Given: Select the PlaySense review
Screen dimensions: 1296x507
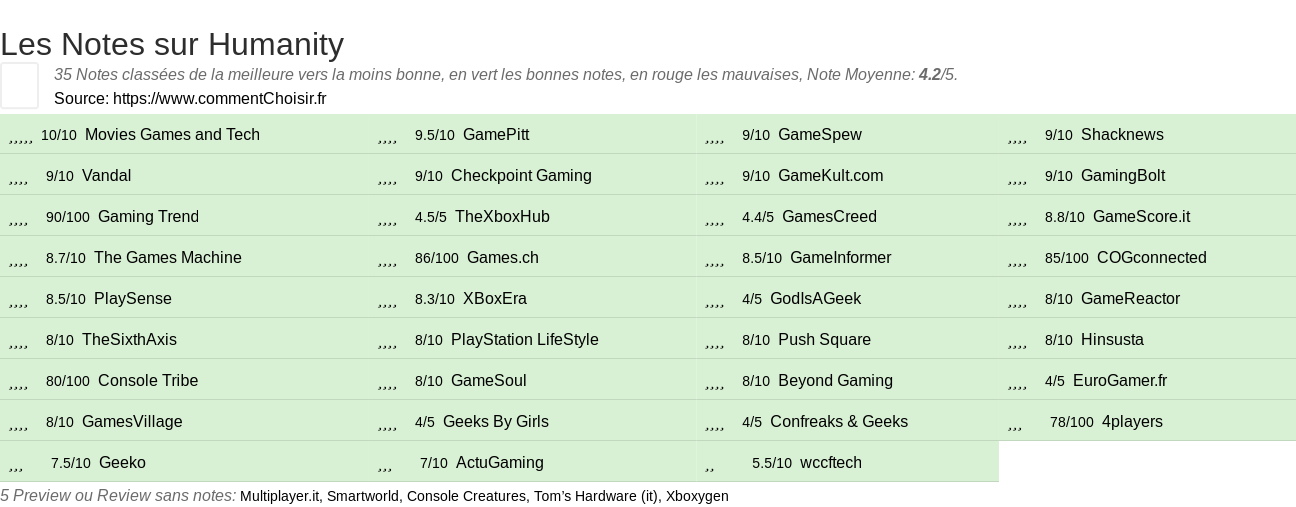Looking at the screenshot, I should 133,299.
